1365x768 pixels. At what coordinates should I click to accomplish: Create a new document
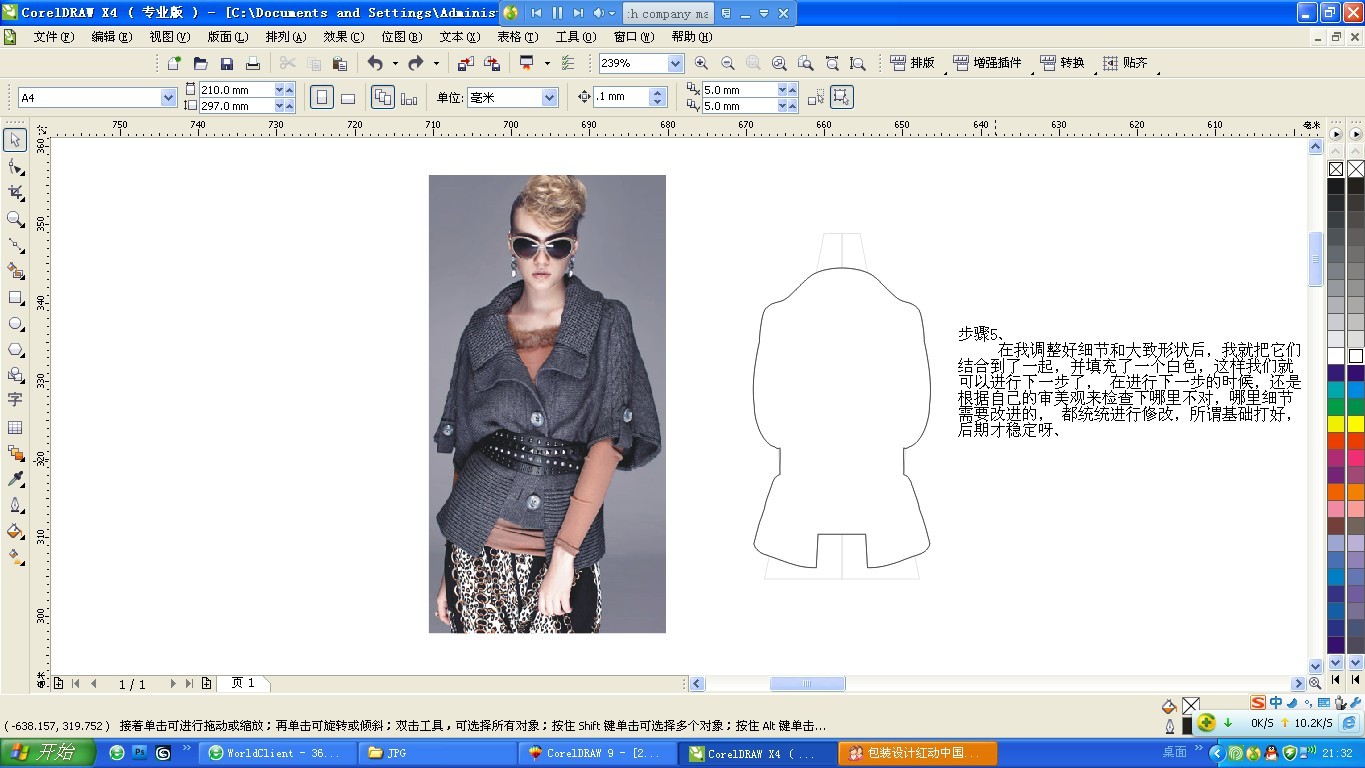tap(174, 63)
